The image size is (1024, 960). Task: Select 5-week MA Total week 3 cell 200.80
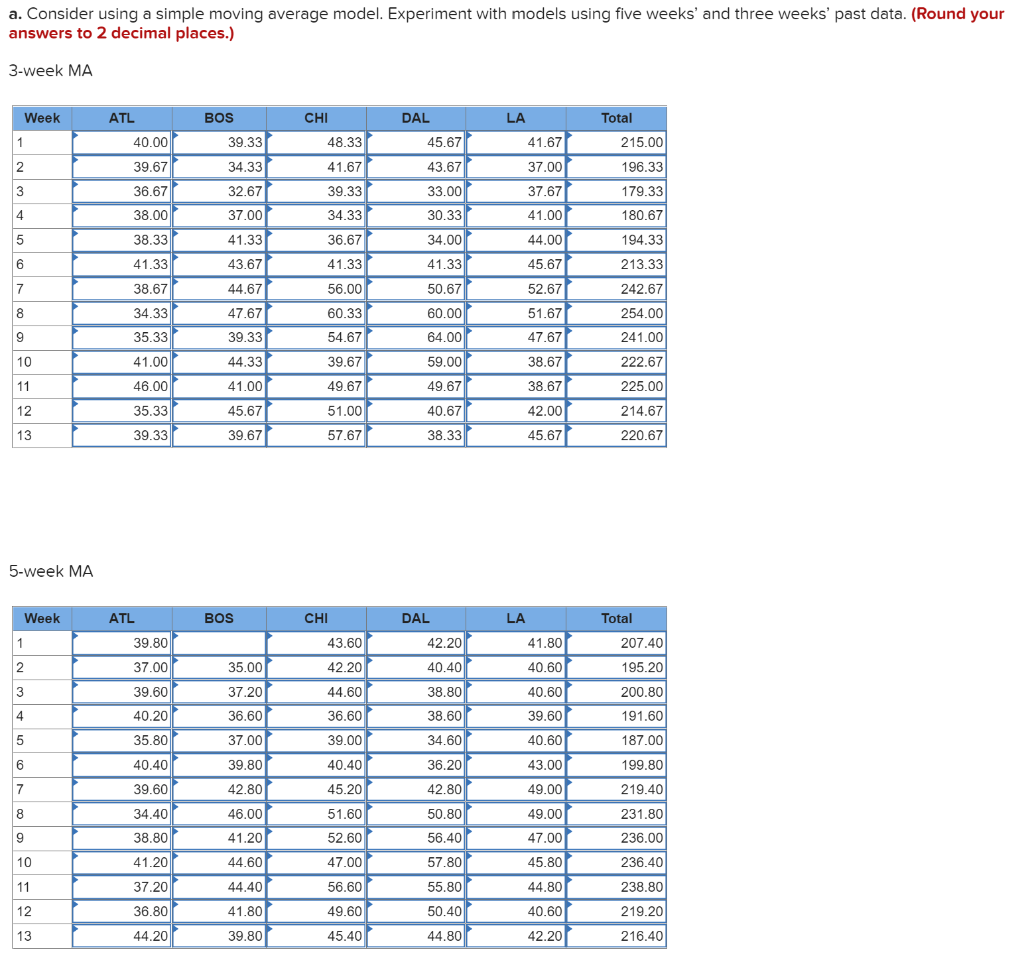[616, 692]
